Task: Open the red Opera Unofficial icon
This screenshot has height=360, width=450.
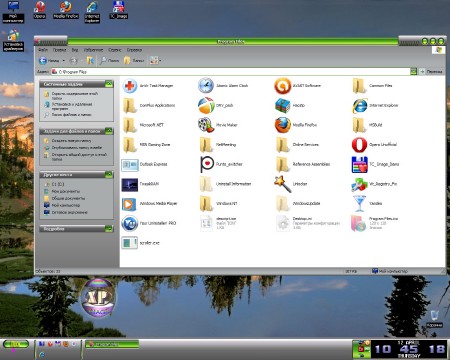Action: (x=359, y=145)
